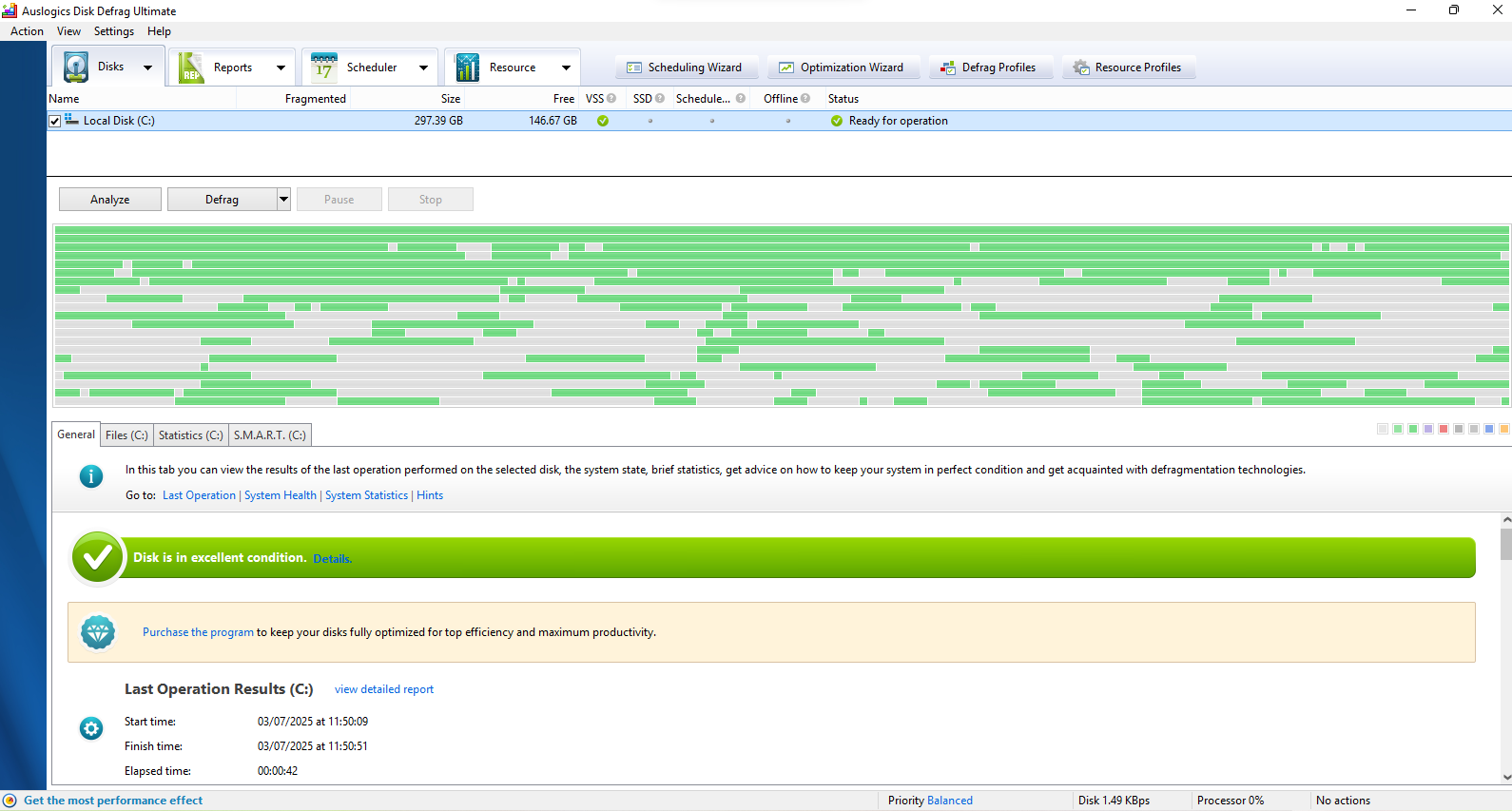Click the Auslogics app icon in title bar
1512x811 pixels.
tap(10, 10)
